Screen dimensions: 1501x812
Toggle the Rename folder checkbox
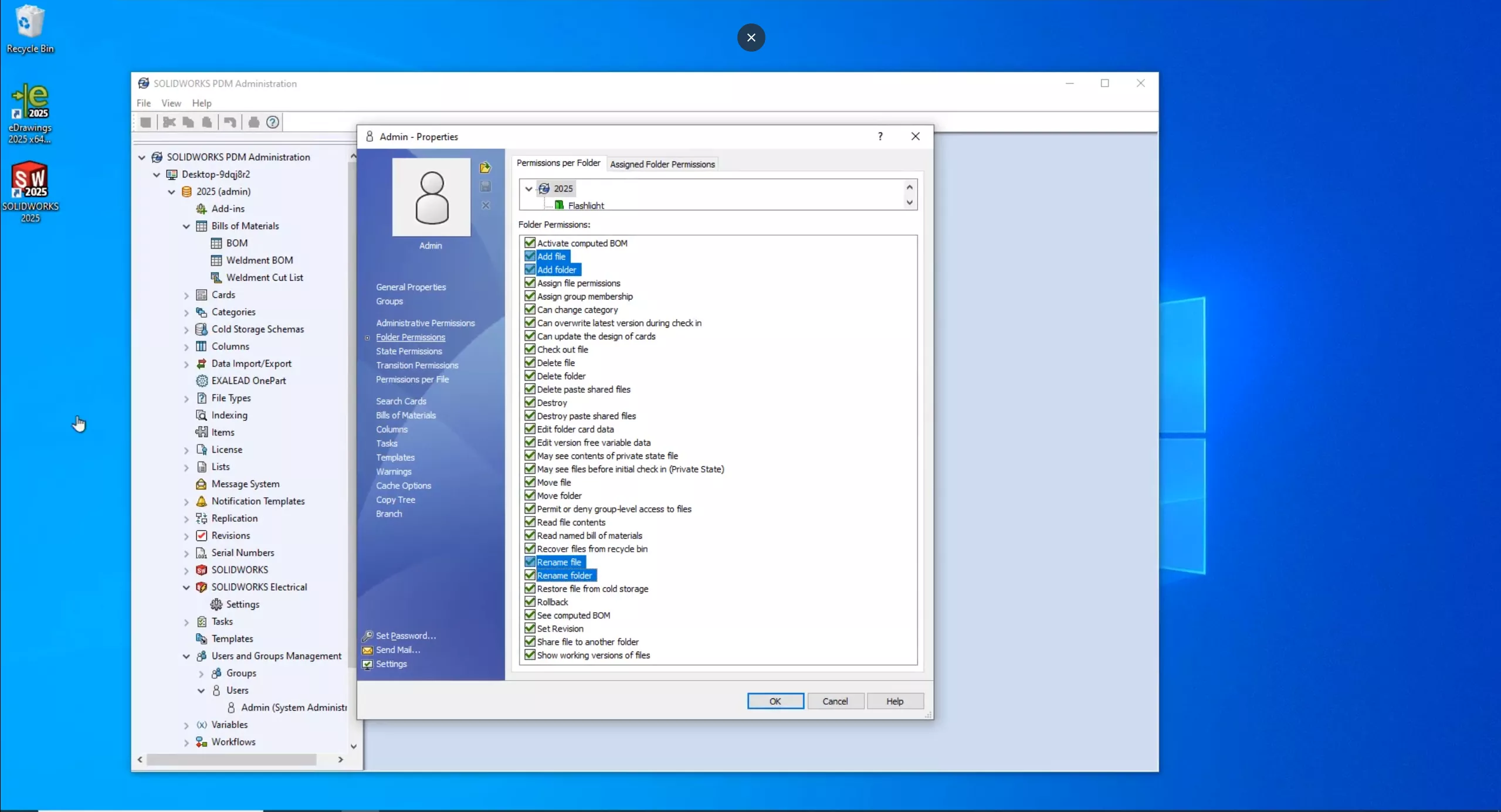coord(530,575)
